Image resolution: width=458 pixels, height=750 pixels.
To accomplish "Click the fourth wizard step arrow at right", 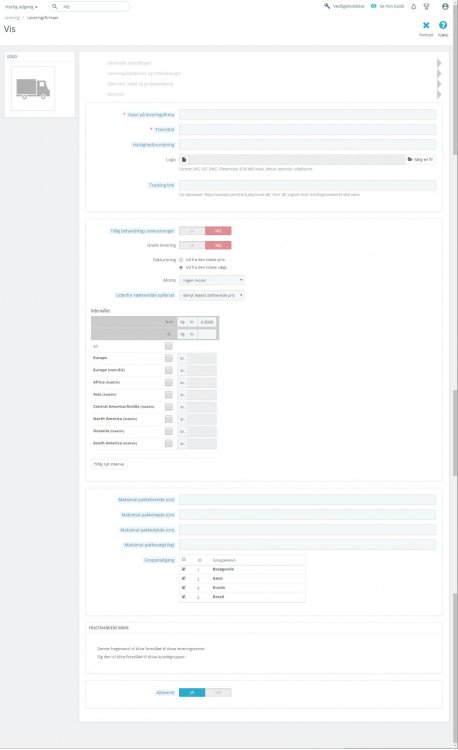I will pyautogui.click(x=439, y=94).
